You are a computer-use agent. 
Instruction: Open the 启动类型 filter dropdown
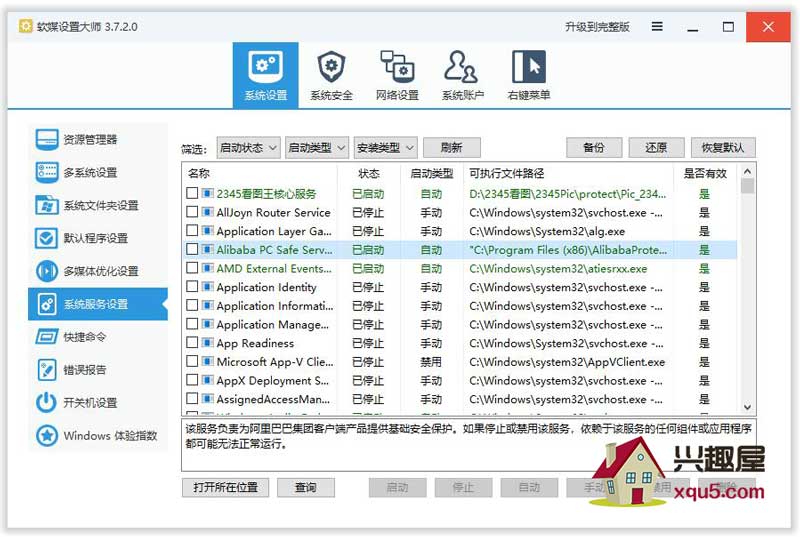(x=316, y=148)
